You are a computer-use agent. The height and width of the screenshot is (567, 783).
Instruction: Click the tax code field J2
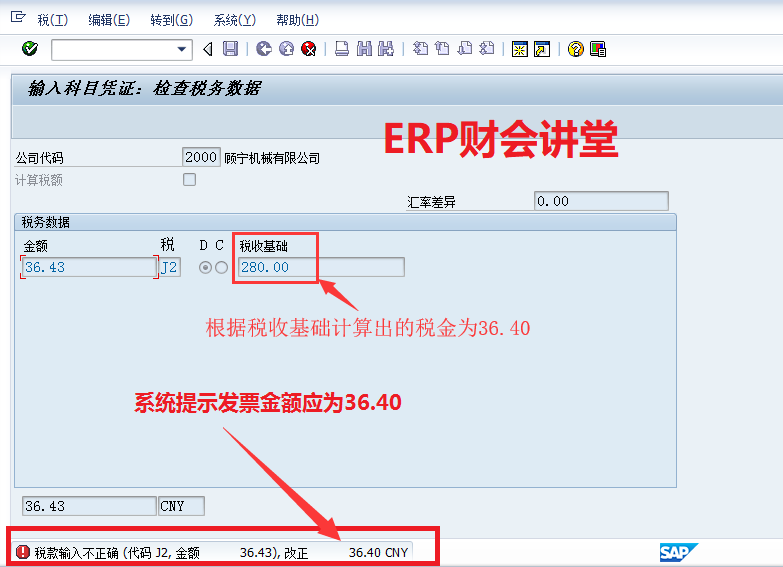[170, 267]
